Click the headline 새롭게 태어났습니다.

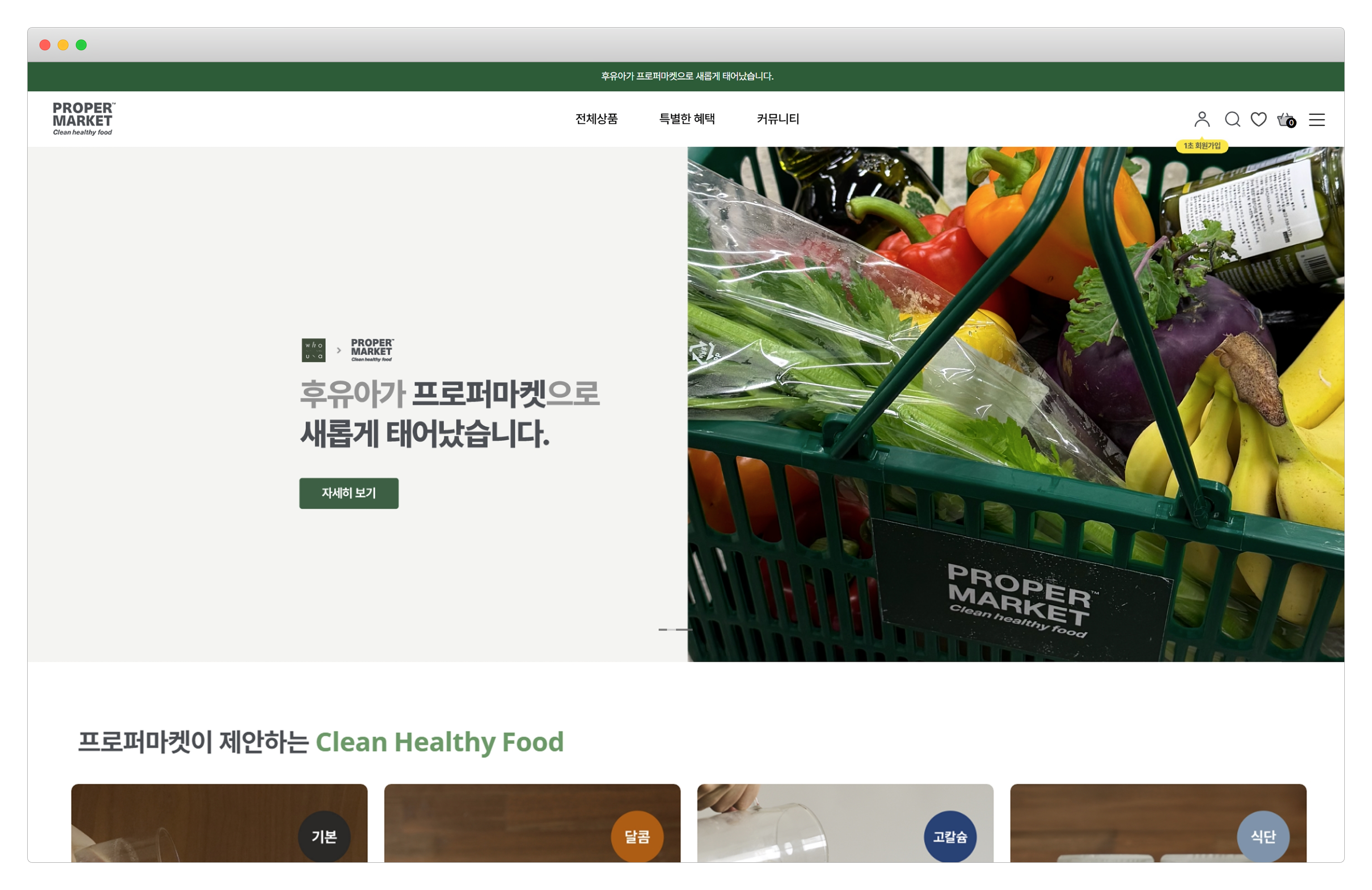[426, 434]
